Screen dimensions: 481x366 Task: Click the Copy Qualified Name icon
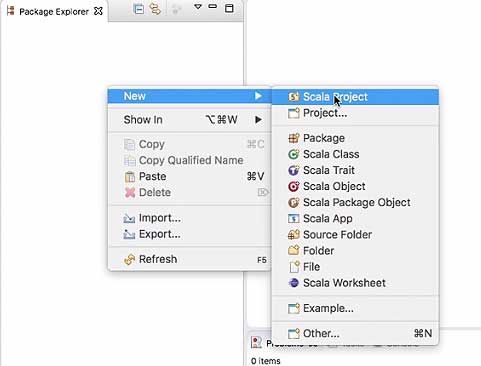tap(129, 161)
